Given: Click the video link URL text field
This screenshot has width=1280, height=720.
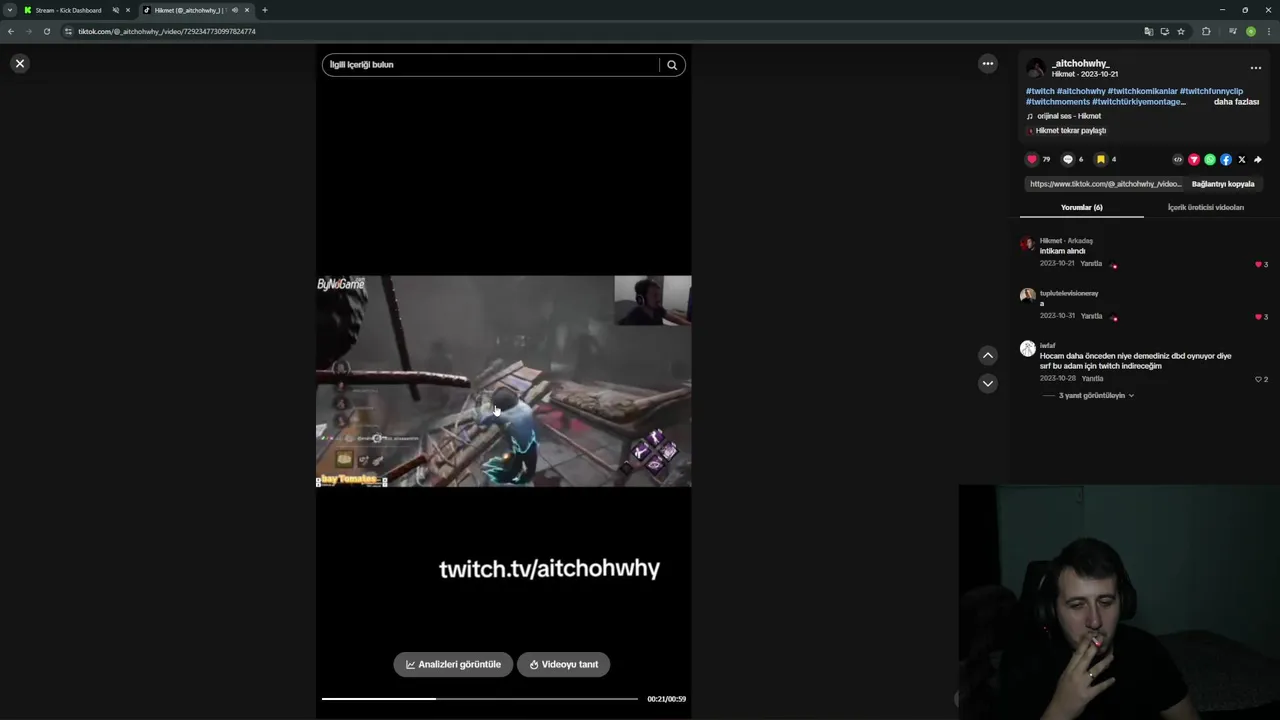Looking at the screenshot, I should pyautogui.click(x=1105, y=184).
